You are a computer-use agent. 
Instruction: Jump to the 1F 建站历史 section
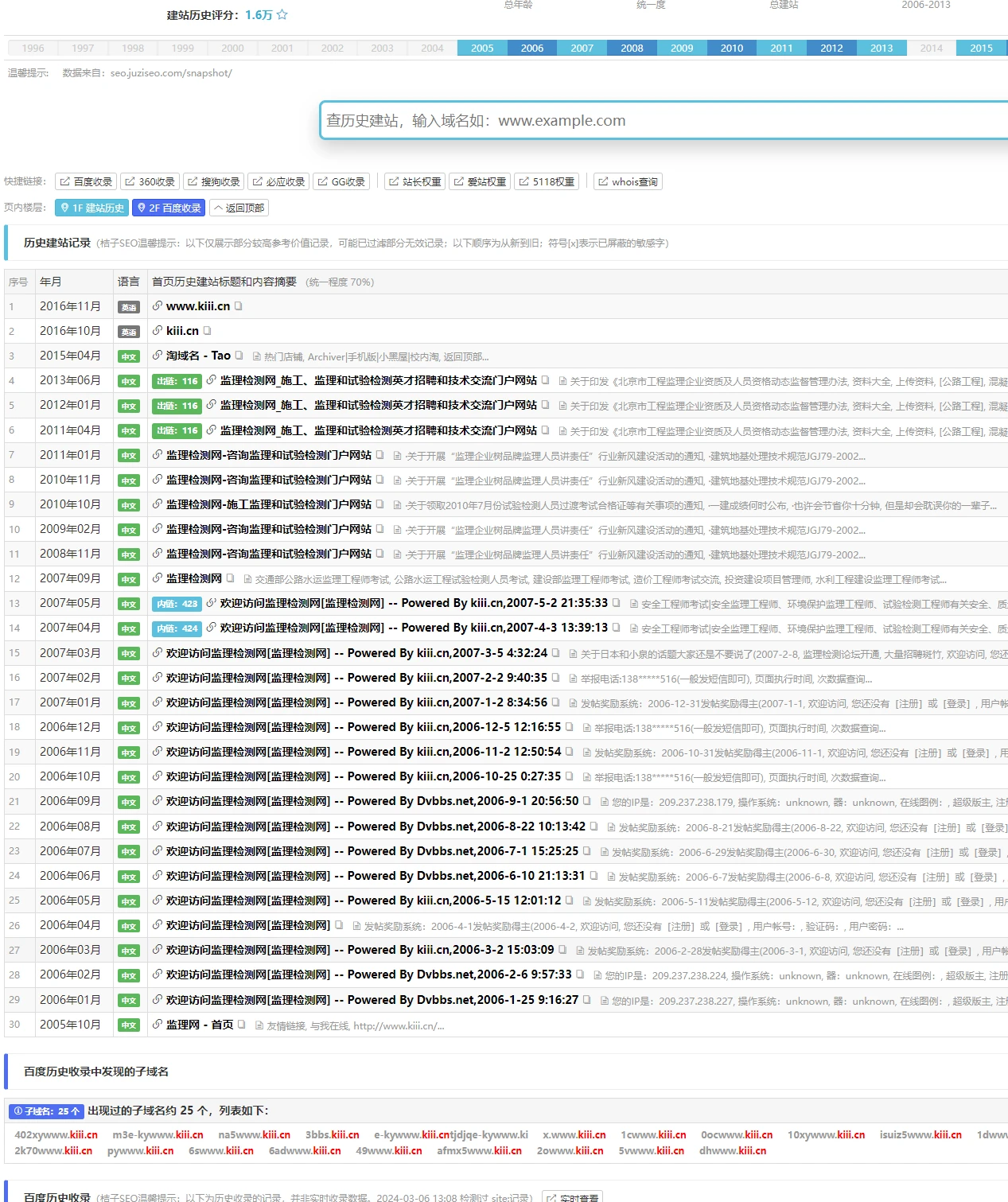coord(92,208)
